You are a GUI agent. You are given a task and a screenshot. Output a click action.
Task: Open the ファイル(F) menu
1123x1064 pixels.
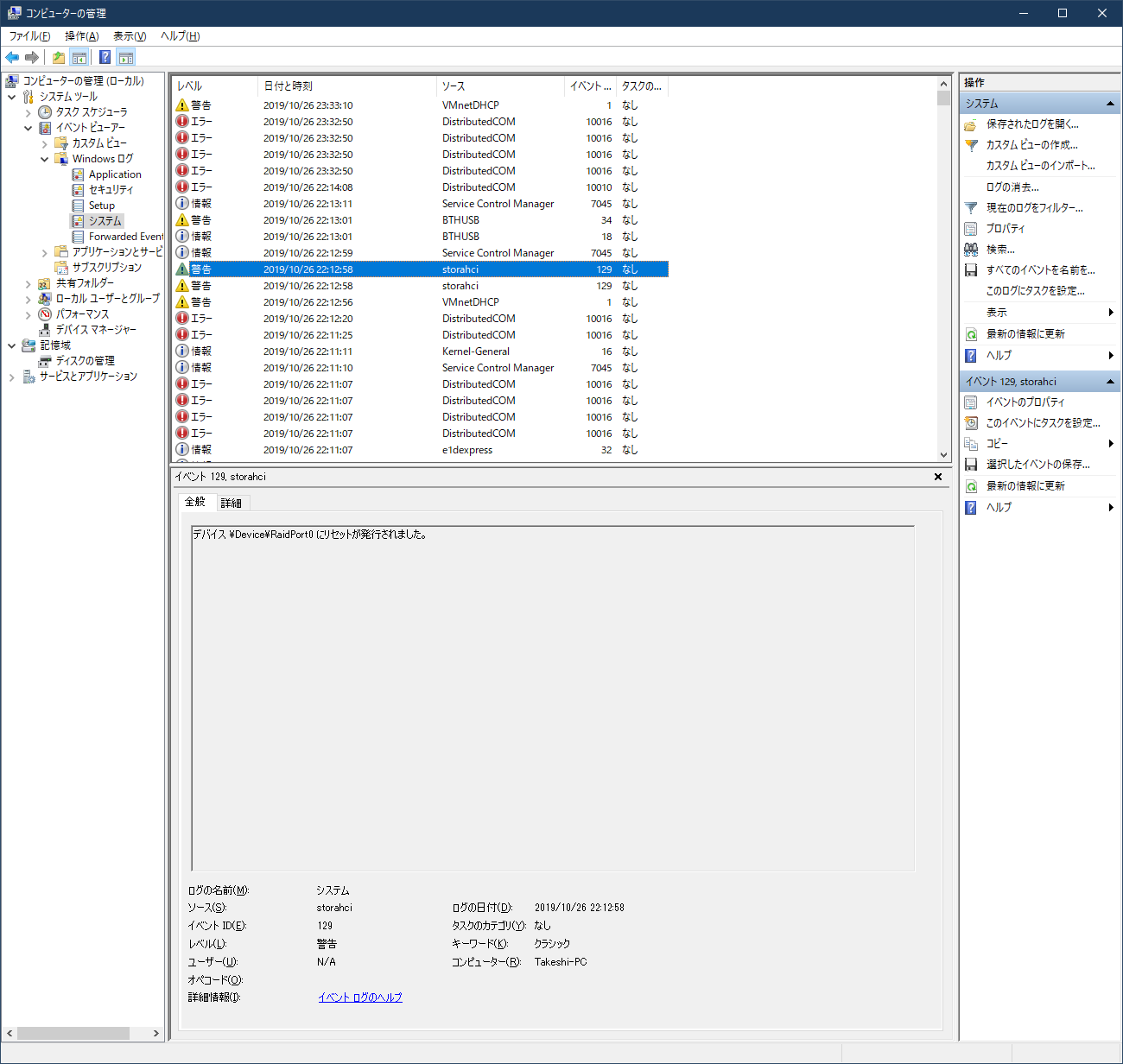(x=29, y=36)
